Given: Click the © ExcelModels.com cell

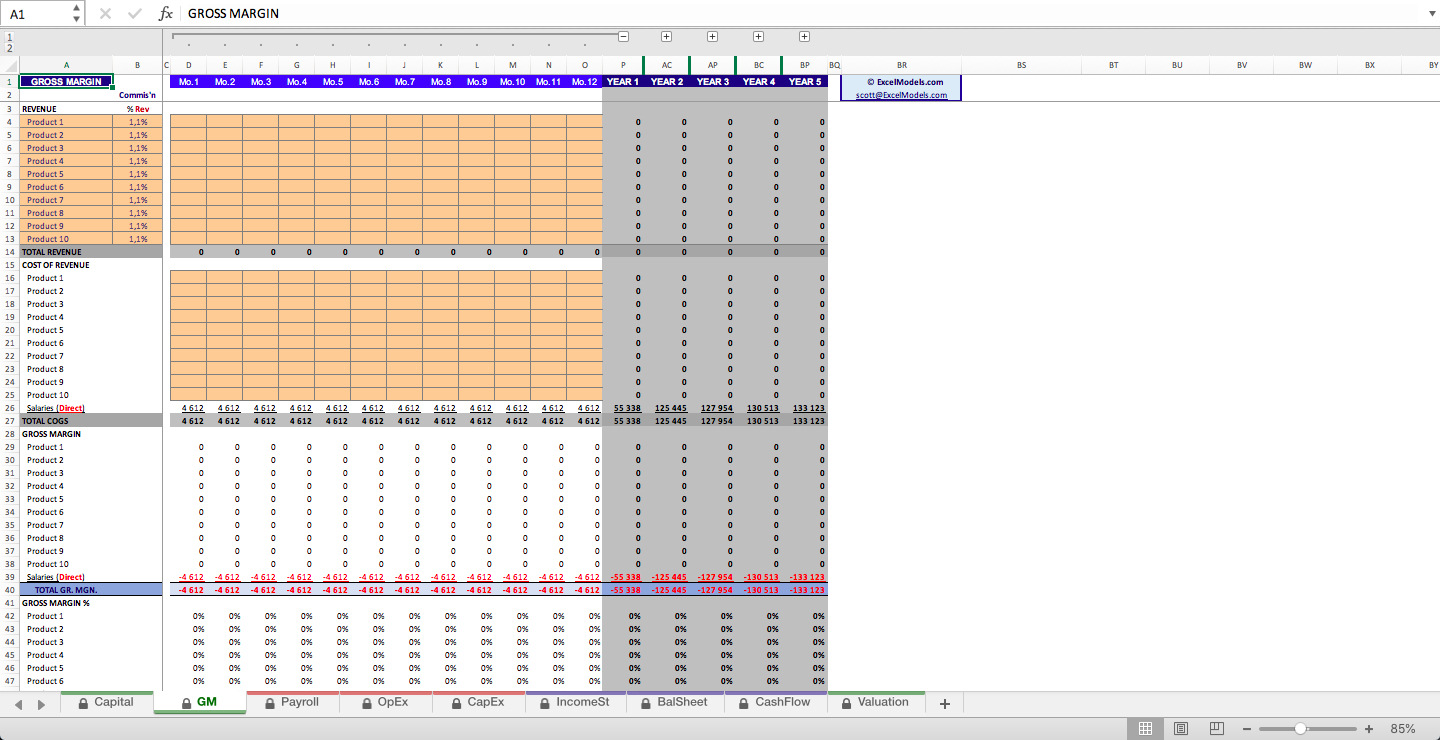Looking at the screenshot, I should [x=902, y=82].
